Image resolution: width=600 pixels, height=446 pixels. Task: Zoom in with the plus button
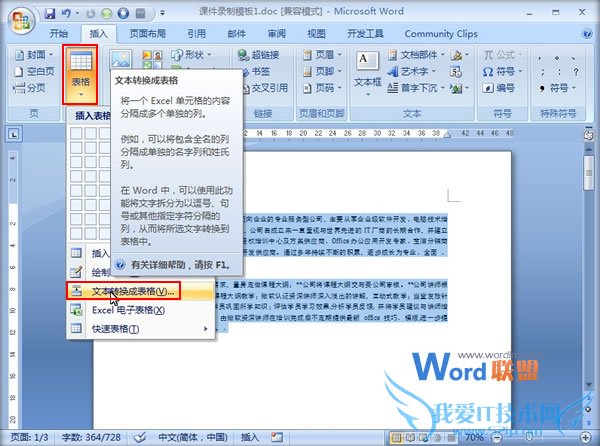point(585,437)
